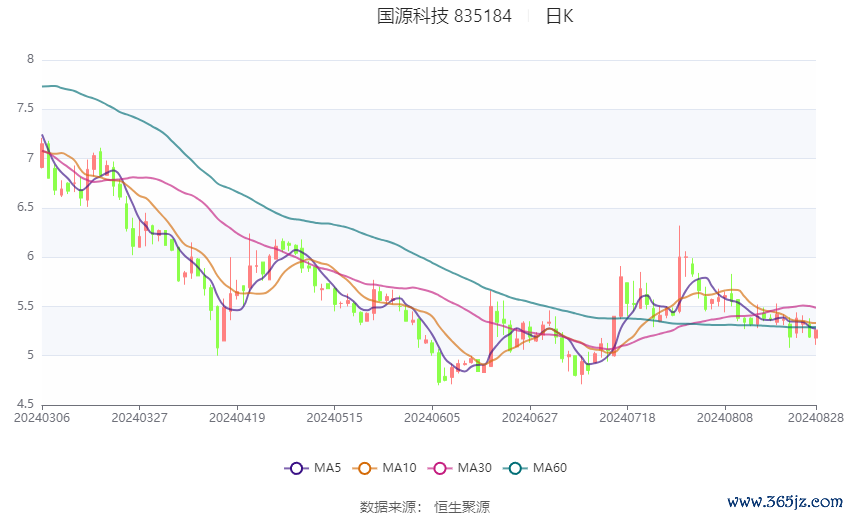Click the 恒生聚源 data source text
Viewport: 850px width, 517px height.
(x=462, y=507)
